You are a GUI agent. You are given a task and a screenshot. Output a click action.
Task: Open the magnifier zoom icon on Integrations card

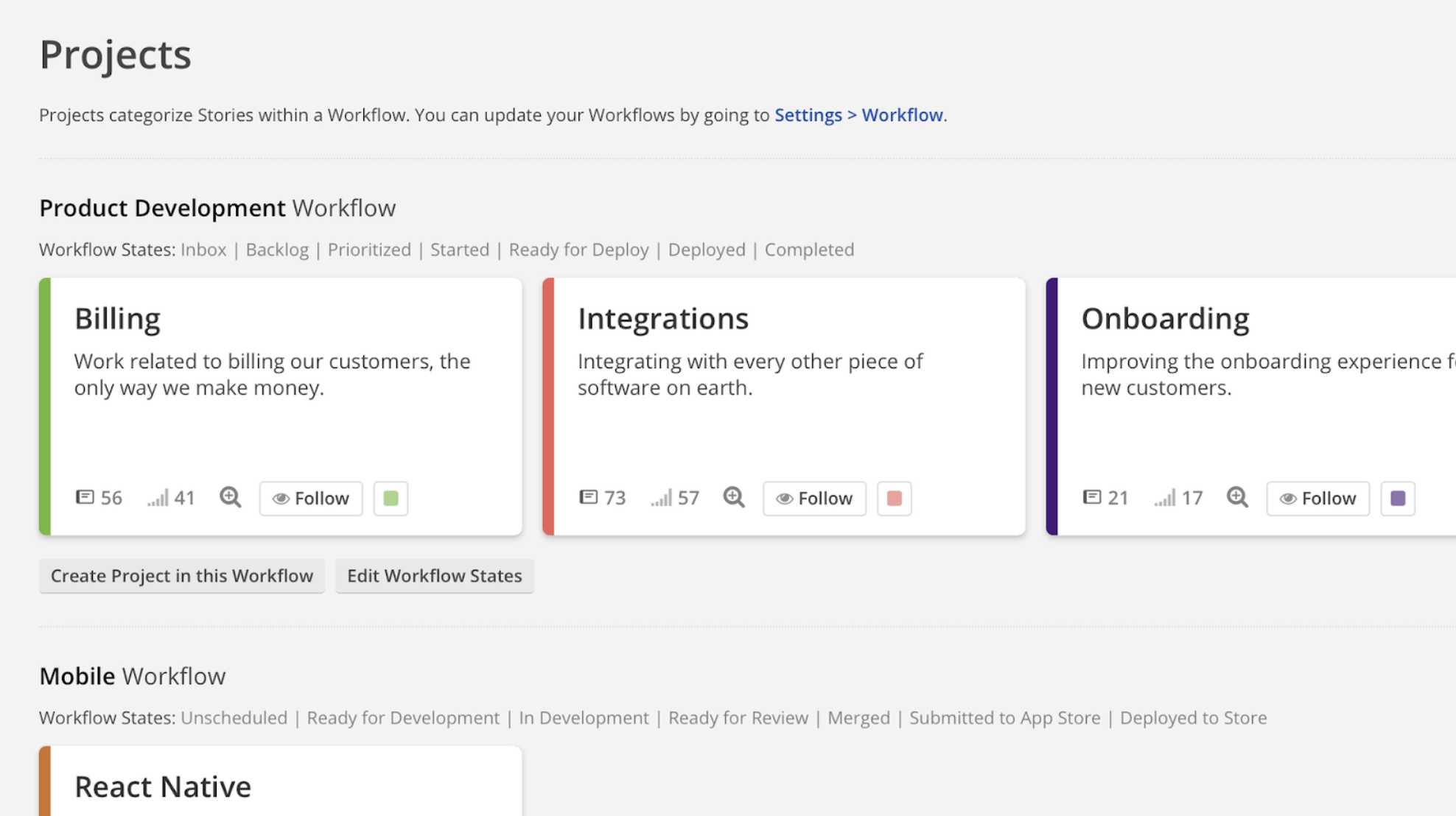[x=734, y=498]
